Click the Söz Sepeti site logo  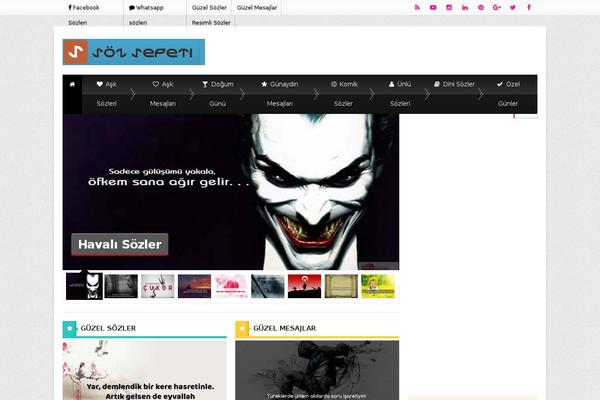(134, 52)
